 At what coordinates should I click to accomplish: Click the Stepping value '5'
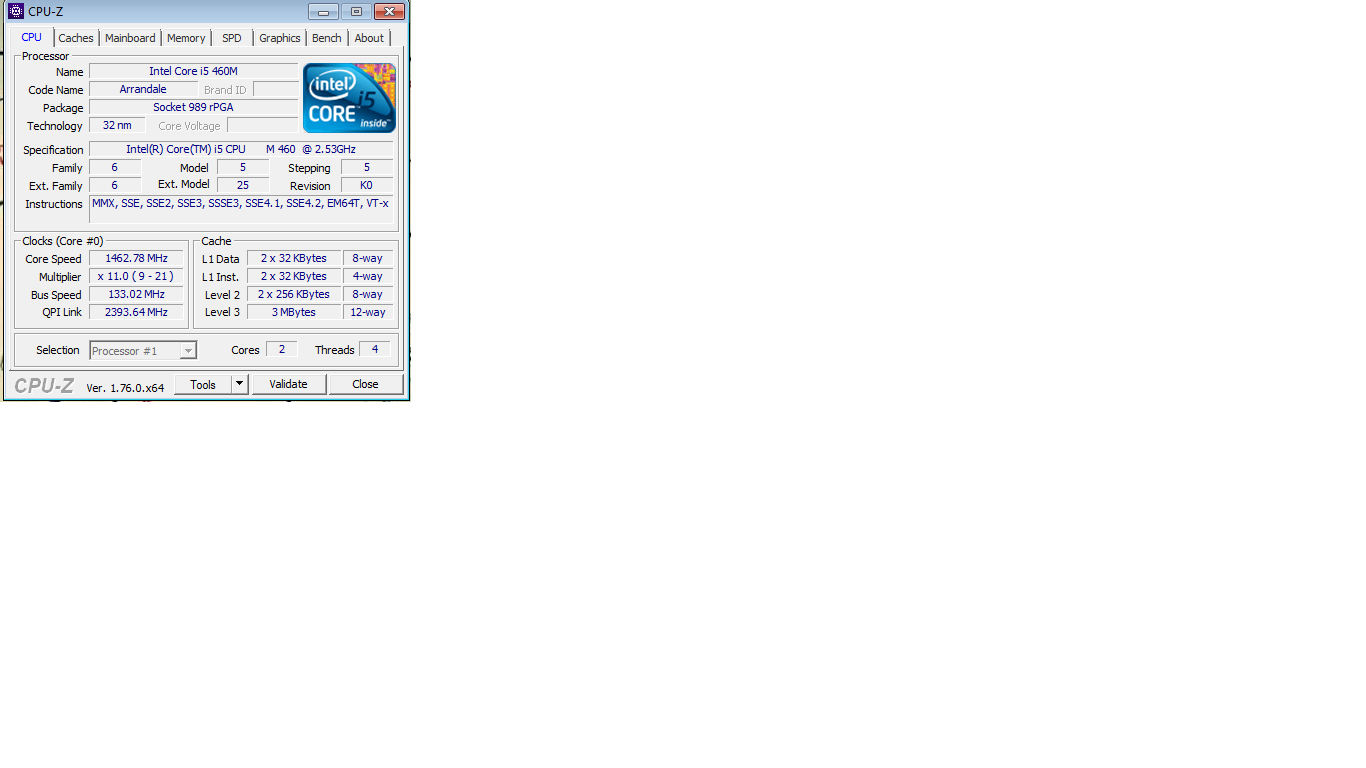[367, 167]
